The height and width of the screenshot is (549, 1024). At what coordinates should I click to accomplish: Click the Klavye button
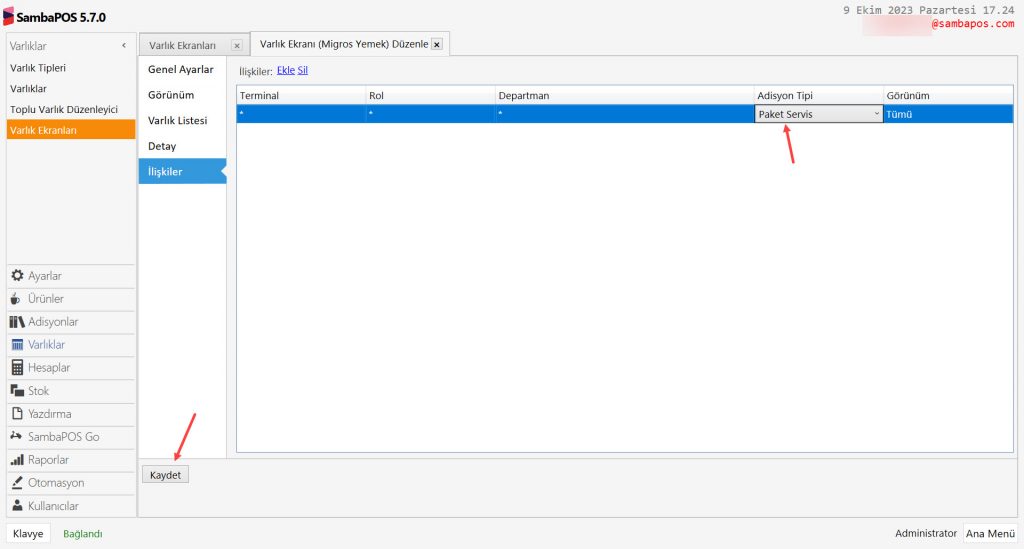(x=28, y=534)
